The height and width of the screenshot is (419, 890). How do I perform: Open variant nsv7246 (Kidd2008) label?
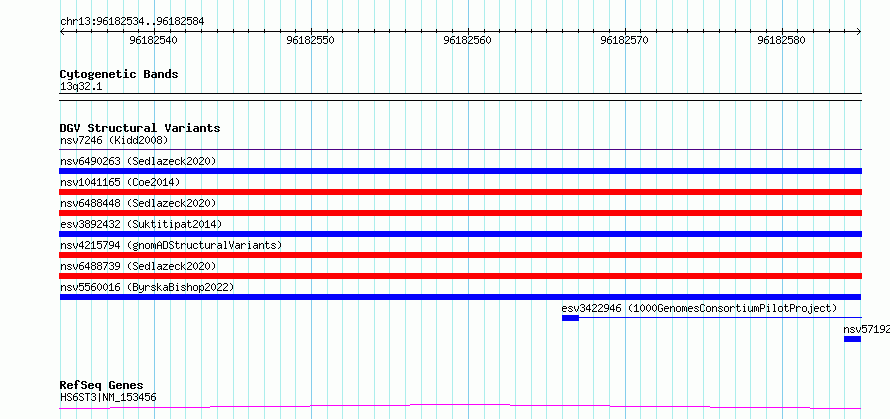(114, 140)
